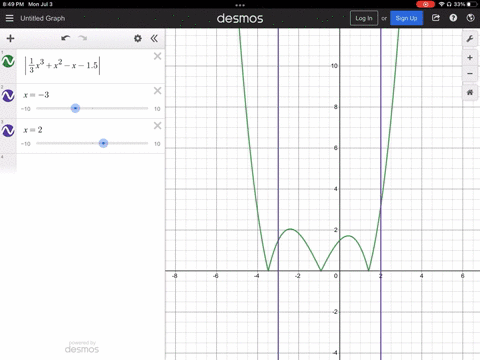The image size is (480, 360).
Task: Click the Sign Up button
Action: [x=406, y=18]
